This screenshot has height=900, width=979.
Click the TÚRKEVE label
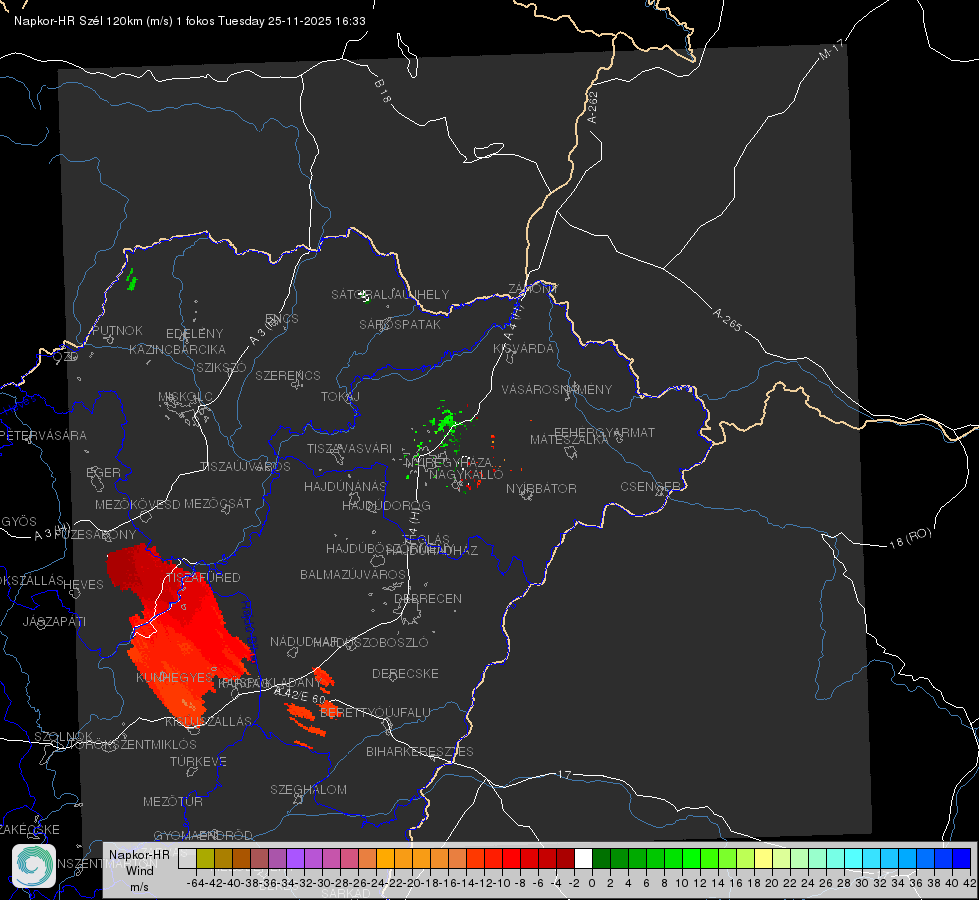[x=198, y=761]
